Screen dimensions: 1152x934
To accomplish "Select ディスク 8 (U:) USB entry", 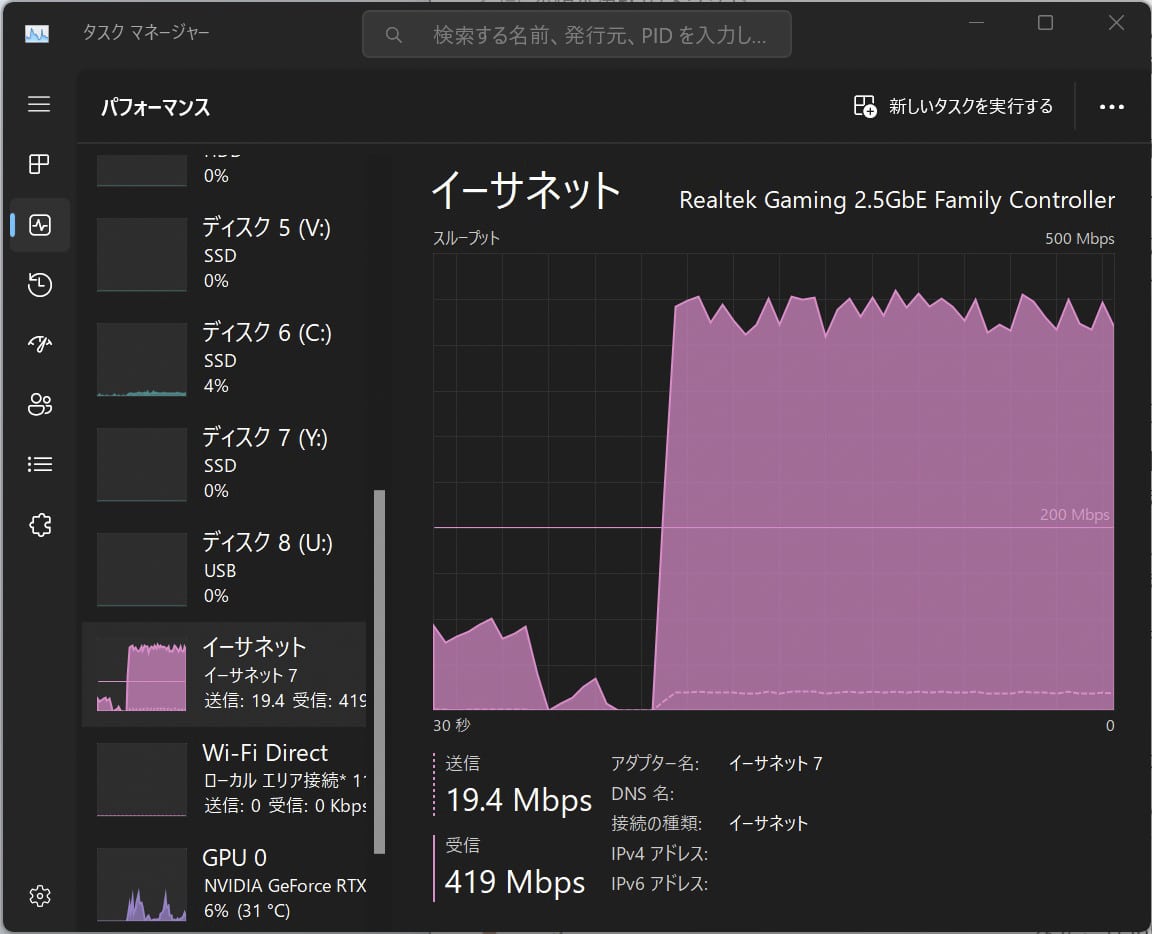I will [224, 570].
